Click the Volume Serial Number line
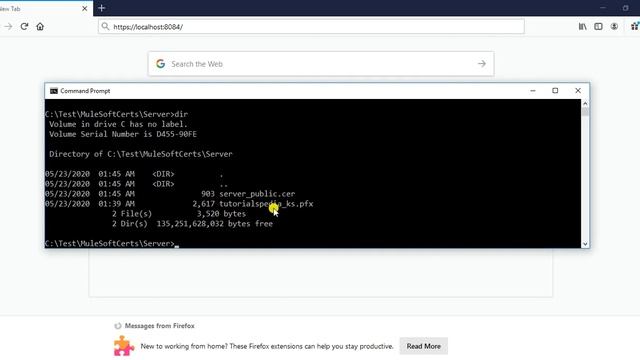The height and width of the screenshot is (360, 640). click(x=123, y=134)
